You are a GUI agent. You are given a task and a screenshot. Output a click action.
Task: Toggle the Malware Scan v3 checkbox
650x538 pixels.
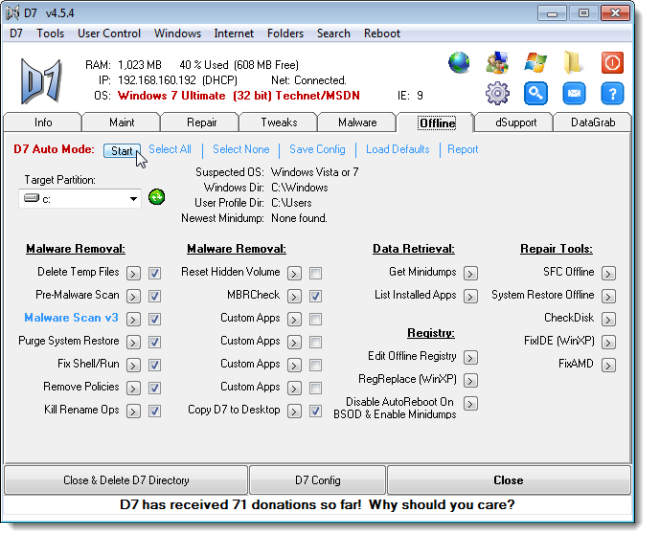coord(155,319)
